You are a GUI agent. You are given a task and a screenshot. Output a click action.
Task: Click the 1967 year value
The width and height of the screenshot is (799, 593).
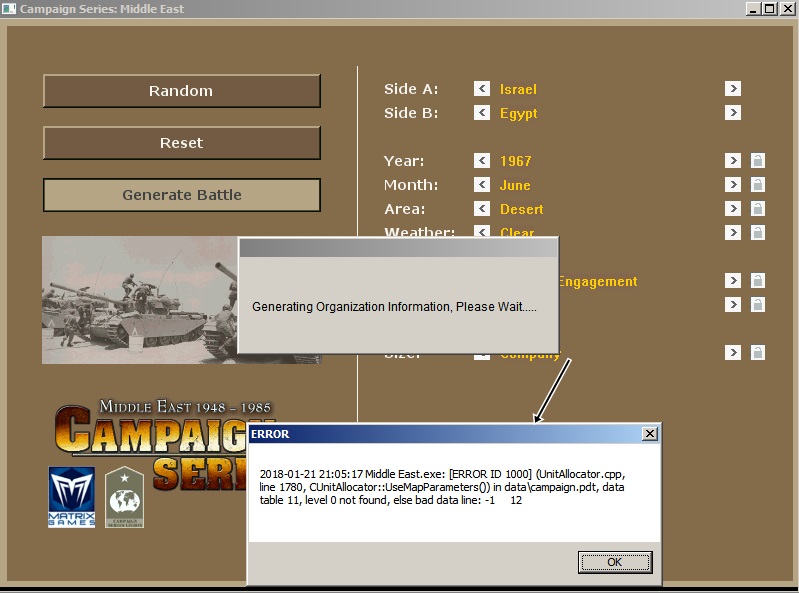coord(516,161)
